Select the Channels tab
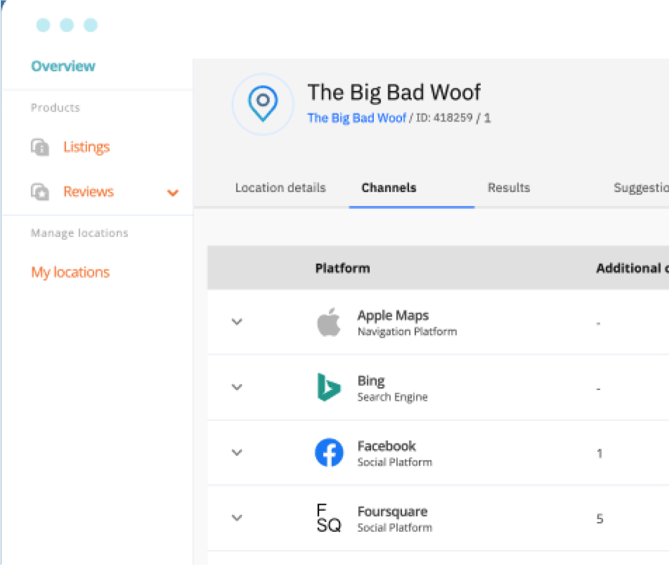 (389, 188)
